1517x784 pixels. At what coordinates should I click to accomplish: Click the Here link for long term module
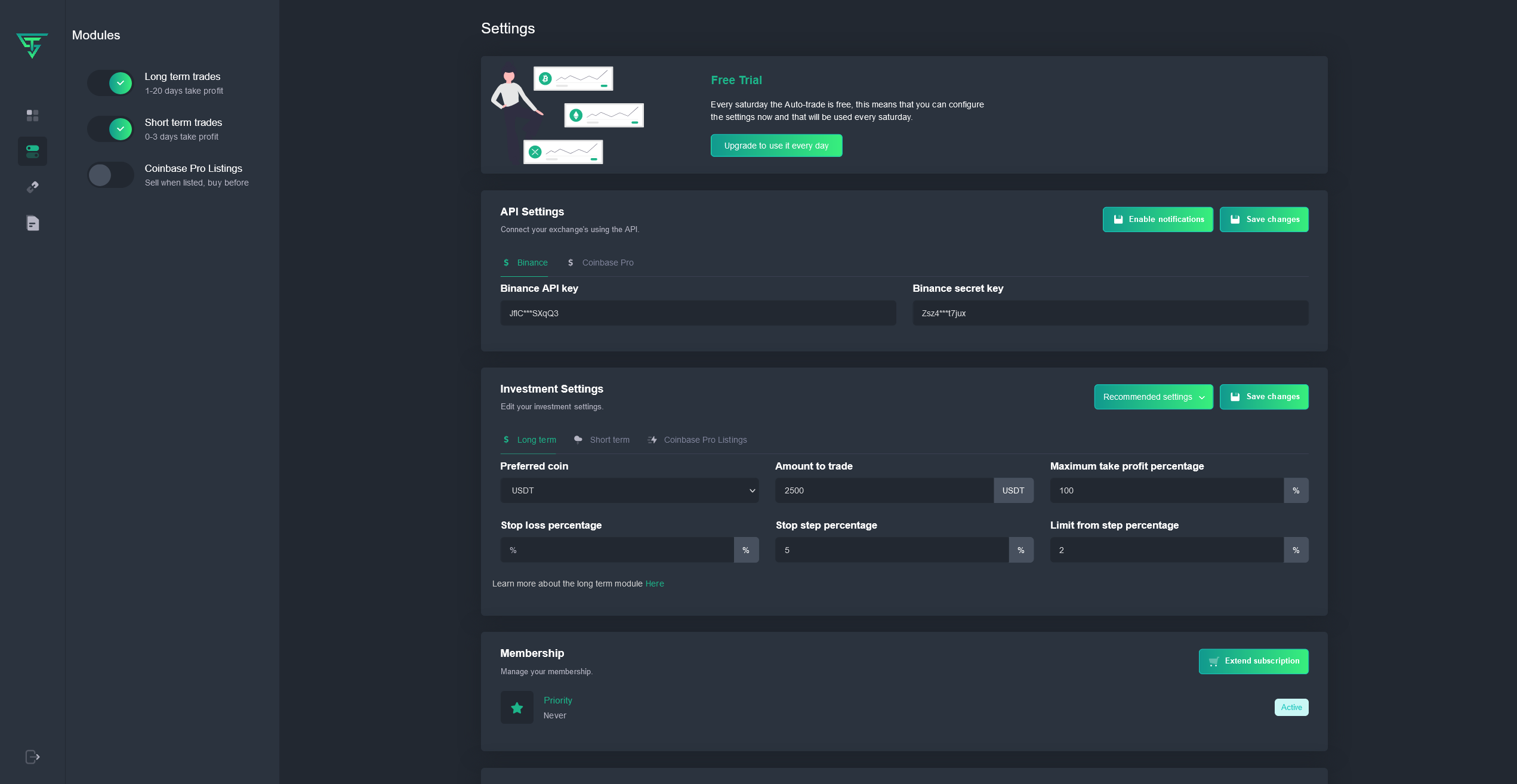point(654,584)
